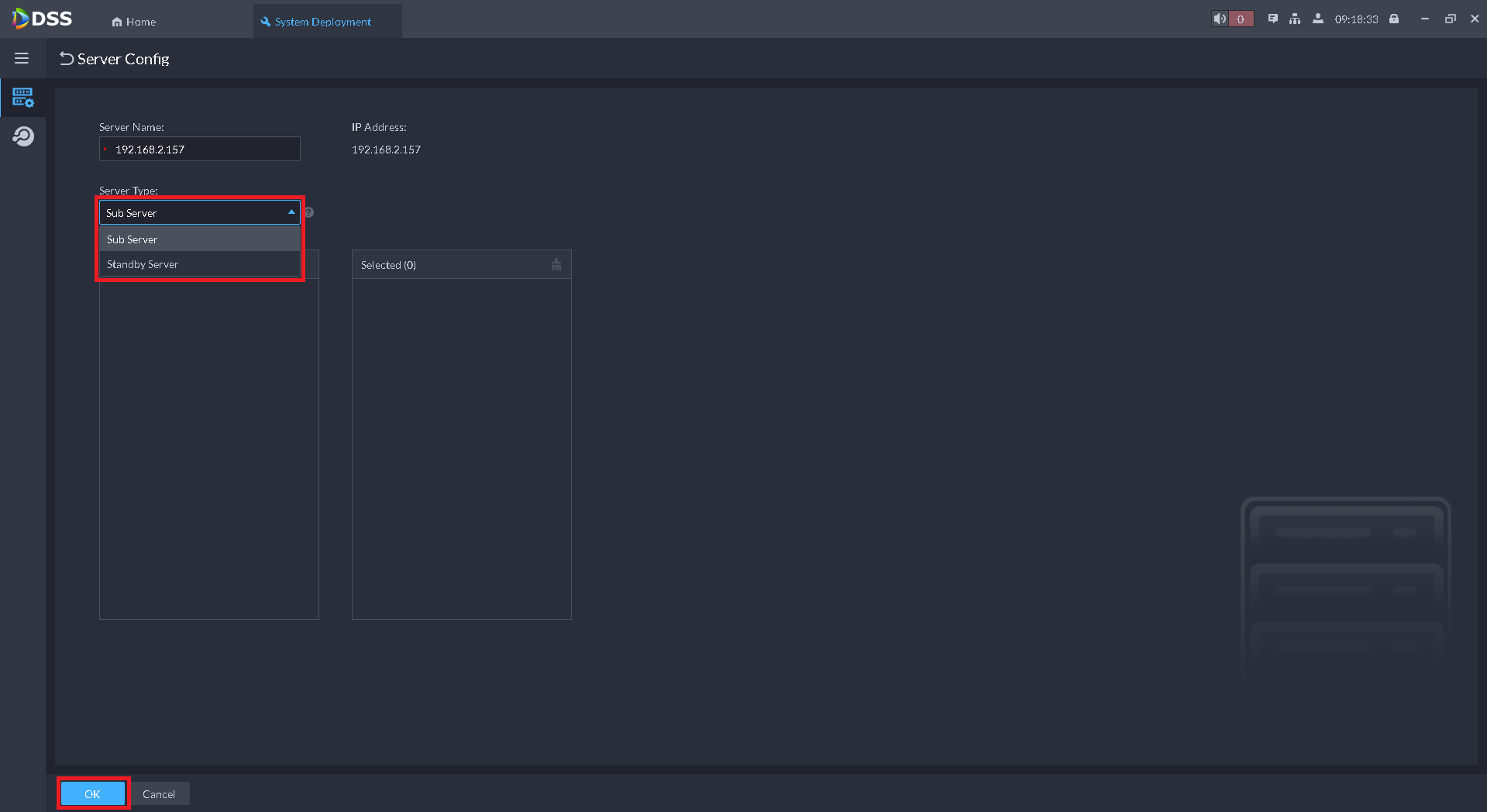Go back using the Server Config arrow
The height and width of the screenshot is (812, 1487).
click(67, 59)
